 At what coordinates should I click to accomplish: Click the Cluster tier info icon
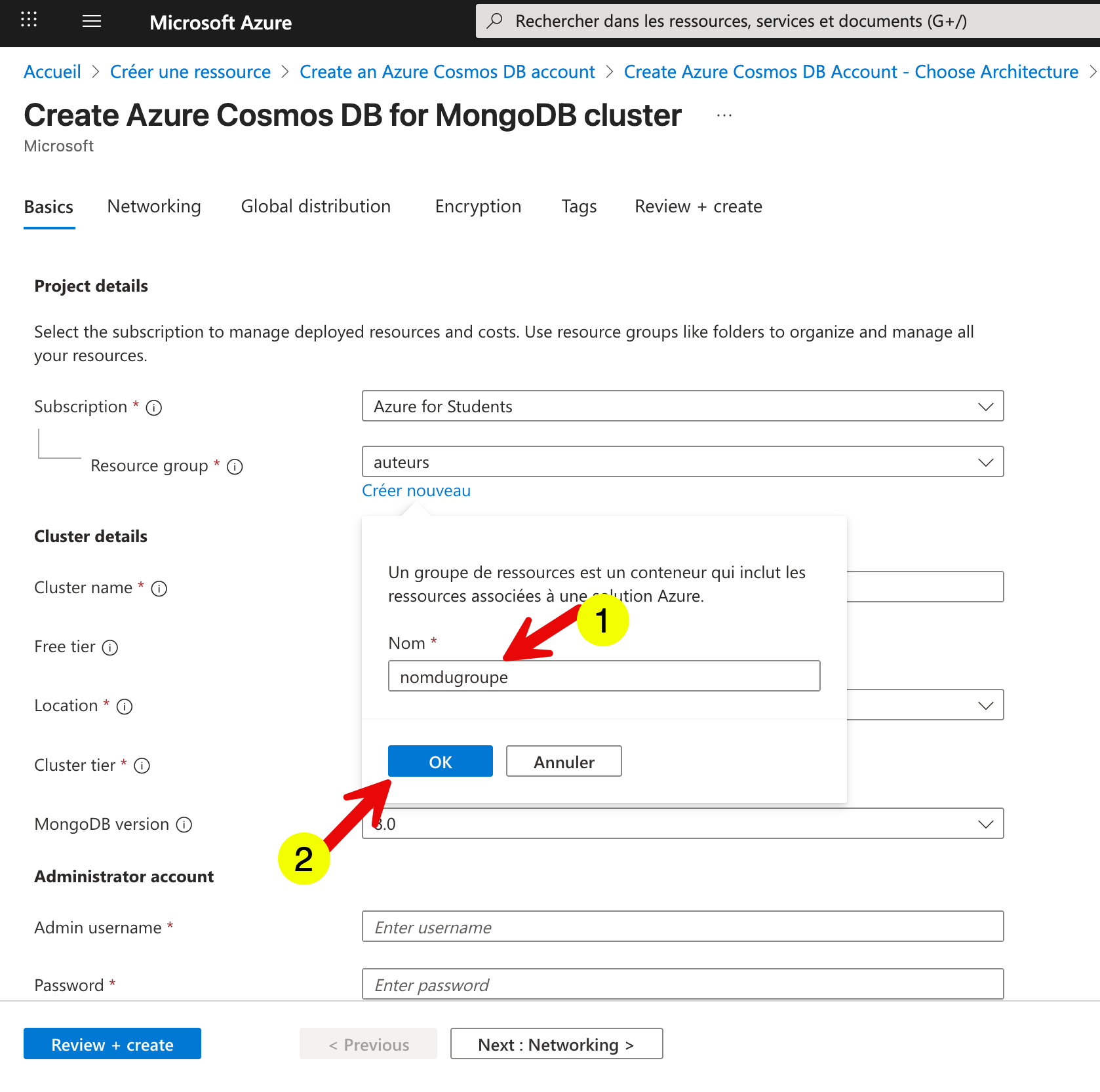[142, 766]
